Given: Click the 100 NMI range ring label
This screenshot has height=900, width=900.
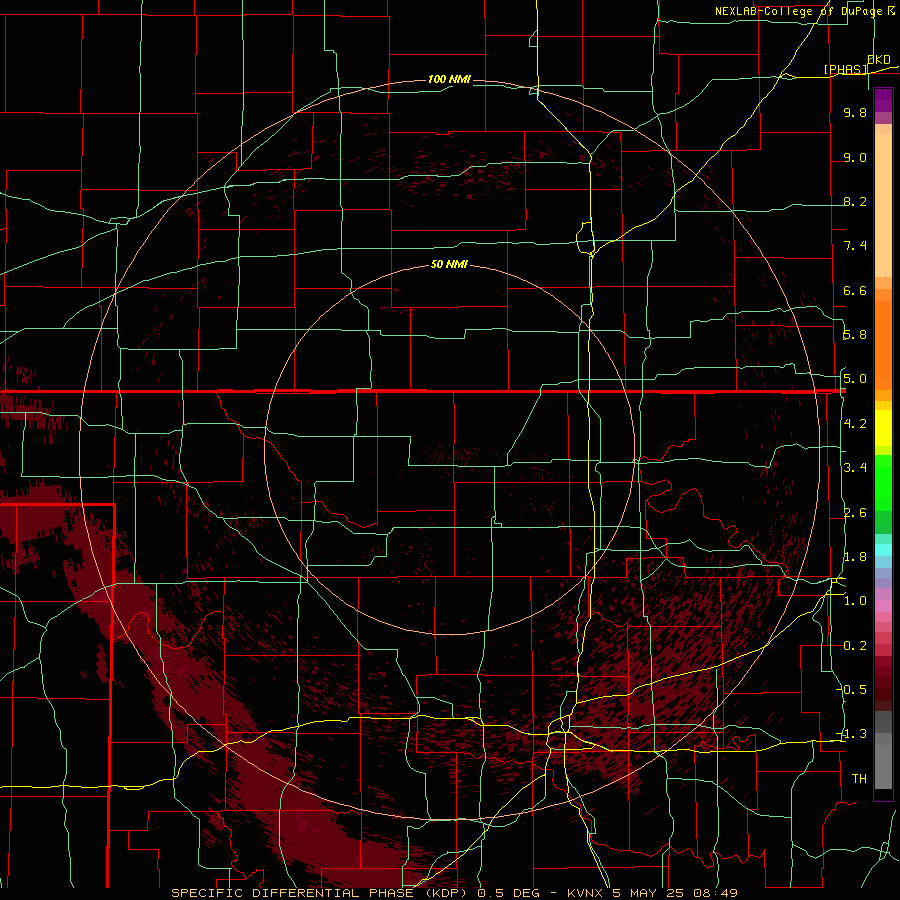Looking at the screenshot, I should point(449,79).
